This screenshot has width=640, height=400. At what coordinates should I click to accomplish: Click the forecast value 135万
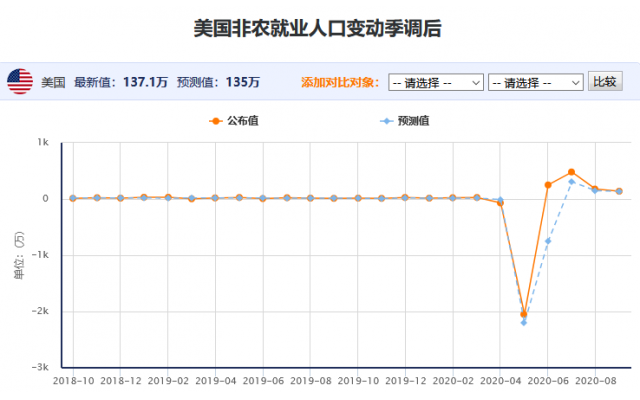[243, 82]
